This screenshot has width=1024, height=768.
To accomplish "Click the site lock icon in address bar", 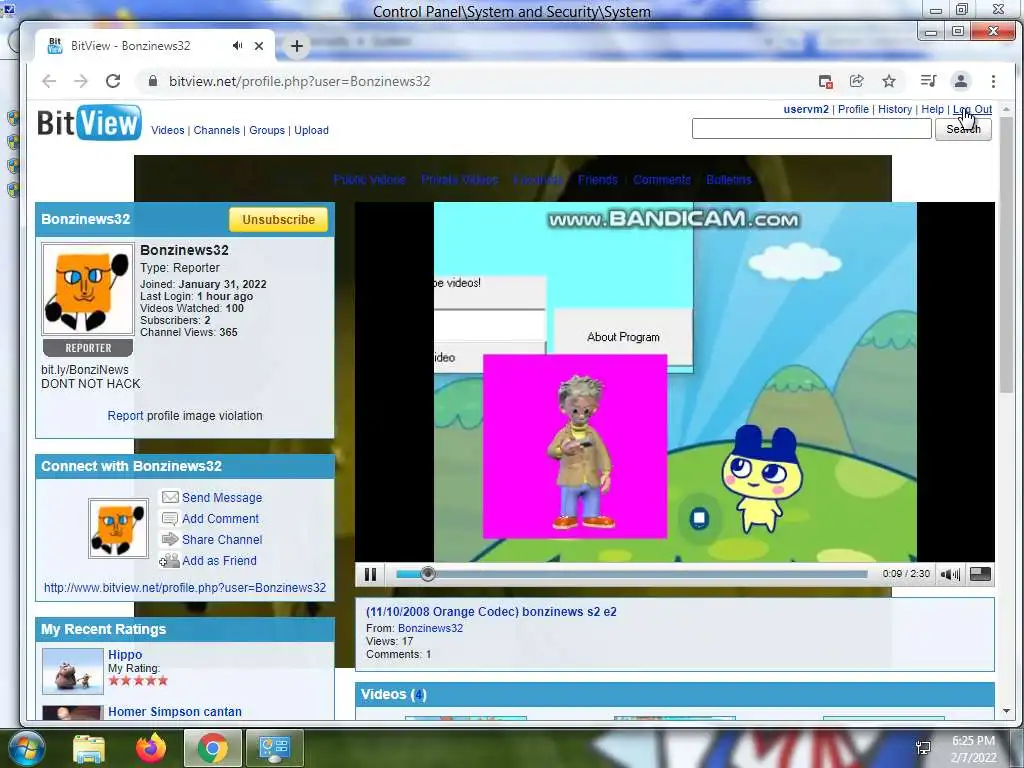I will (x=153, y=81).
